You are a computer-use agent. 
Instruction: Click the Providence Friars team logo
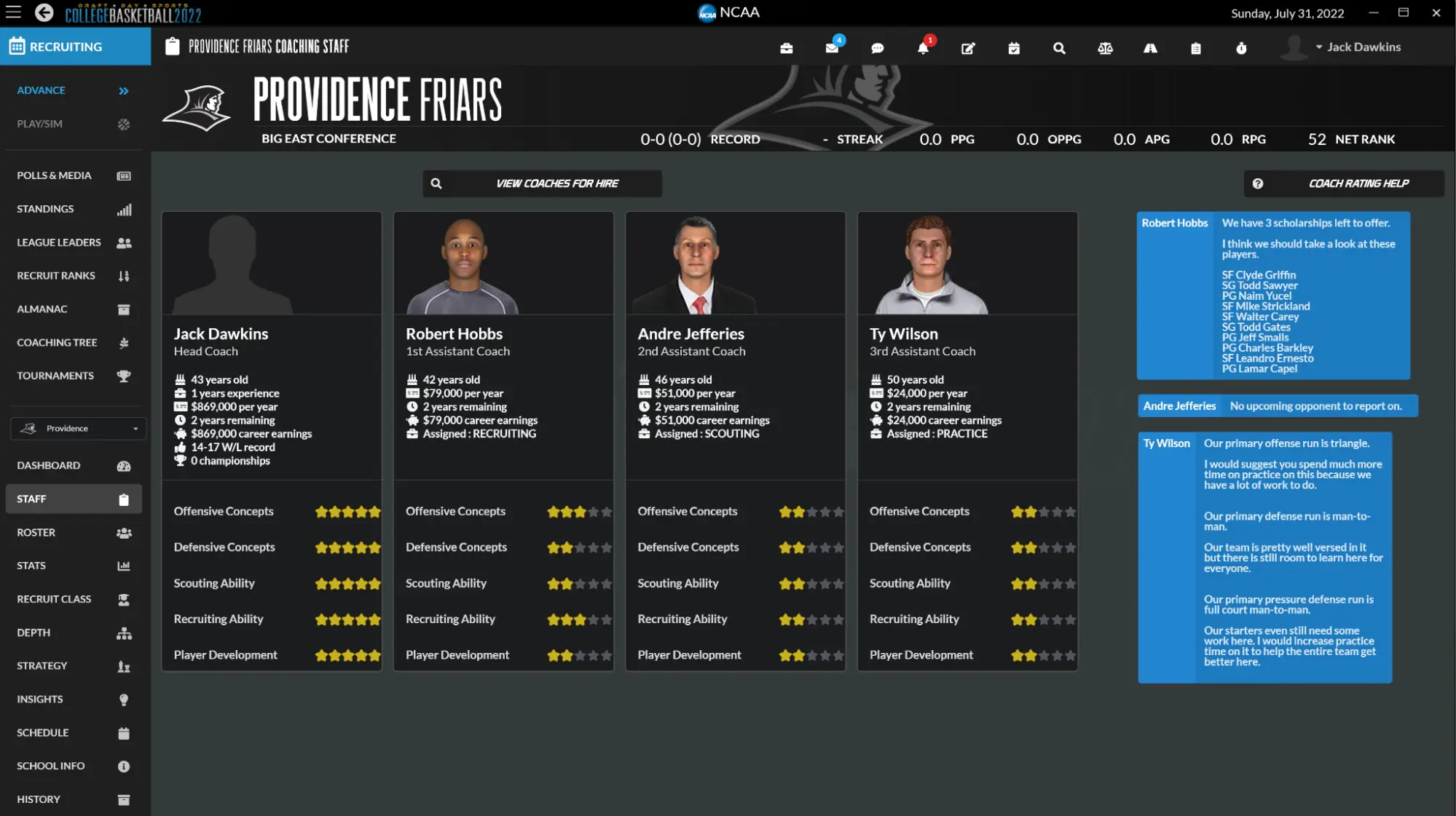pos(197,108)
